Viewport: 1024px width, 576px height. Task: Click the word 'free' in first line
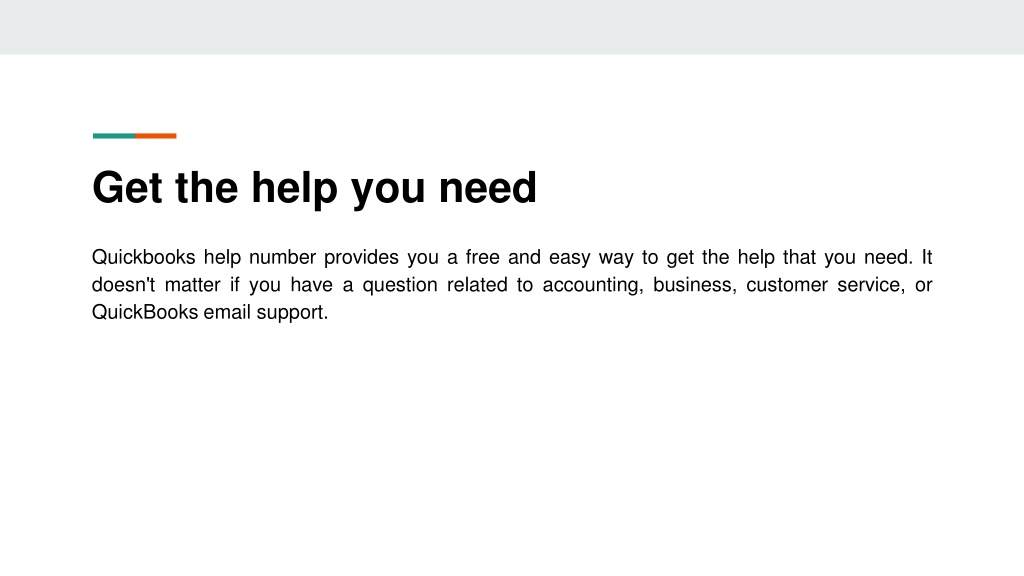click(483, 257)
